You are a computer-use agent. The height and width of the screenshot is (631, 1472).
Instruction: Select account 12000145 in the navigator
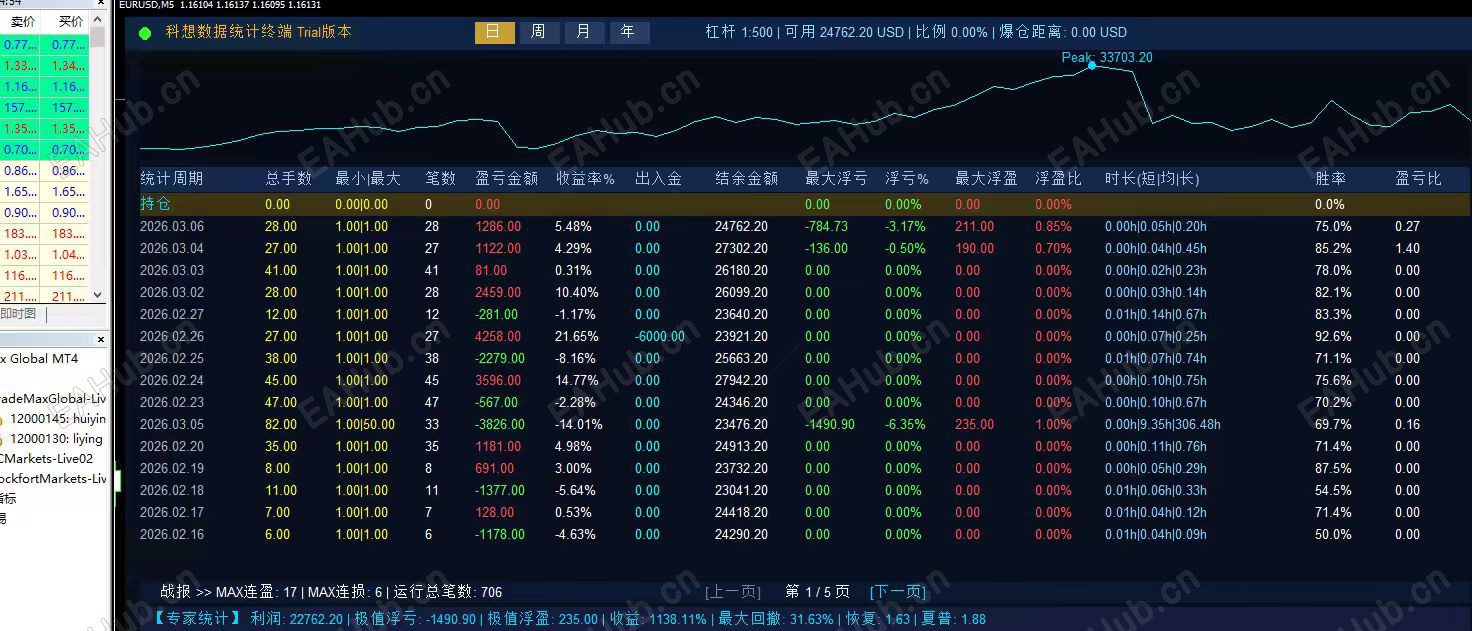57,419
